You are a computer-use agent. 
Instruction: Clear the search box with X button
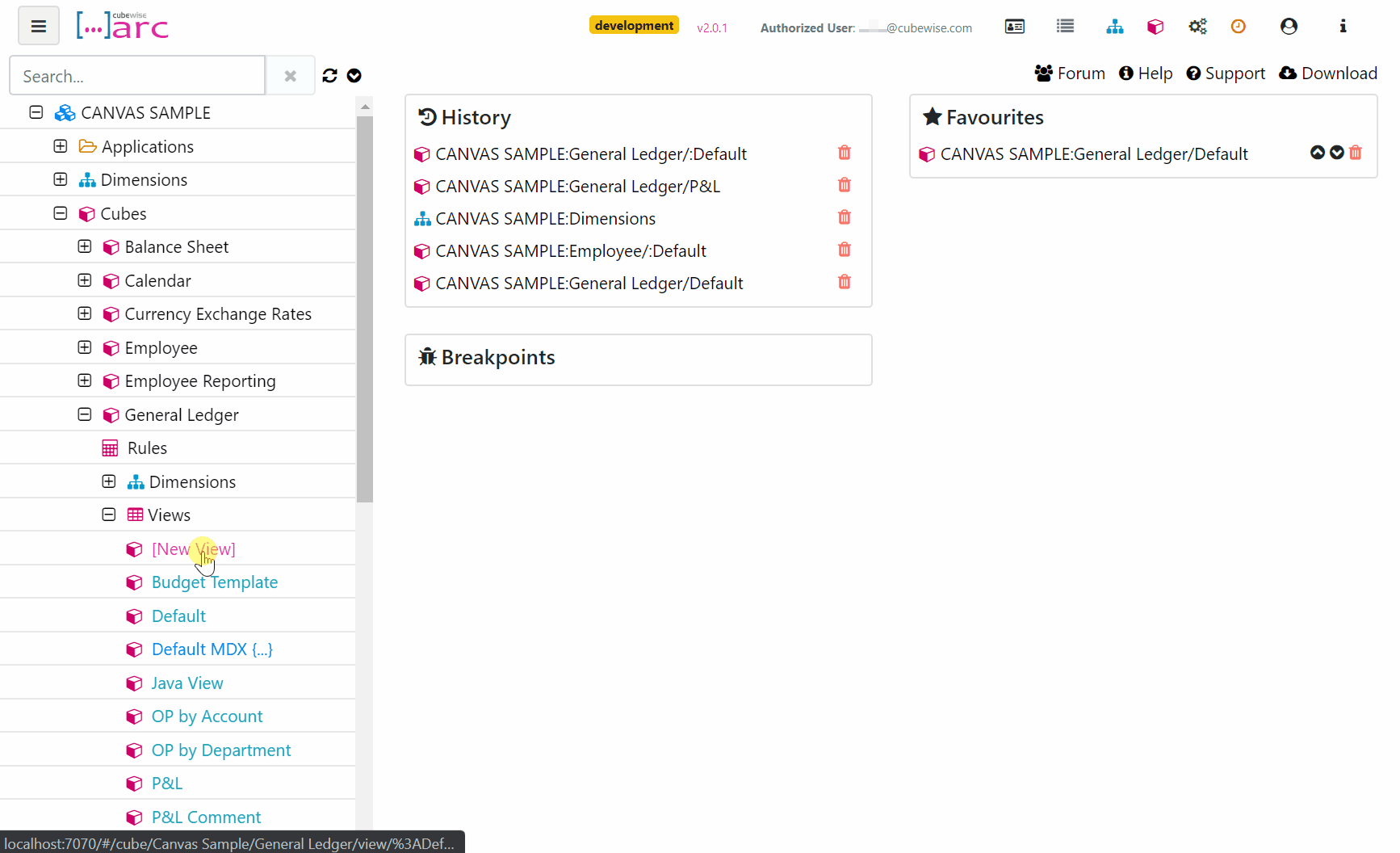[x=291, y=76]
